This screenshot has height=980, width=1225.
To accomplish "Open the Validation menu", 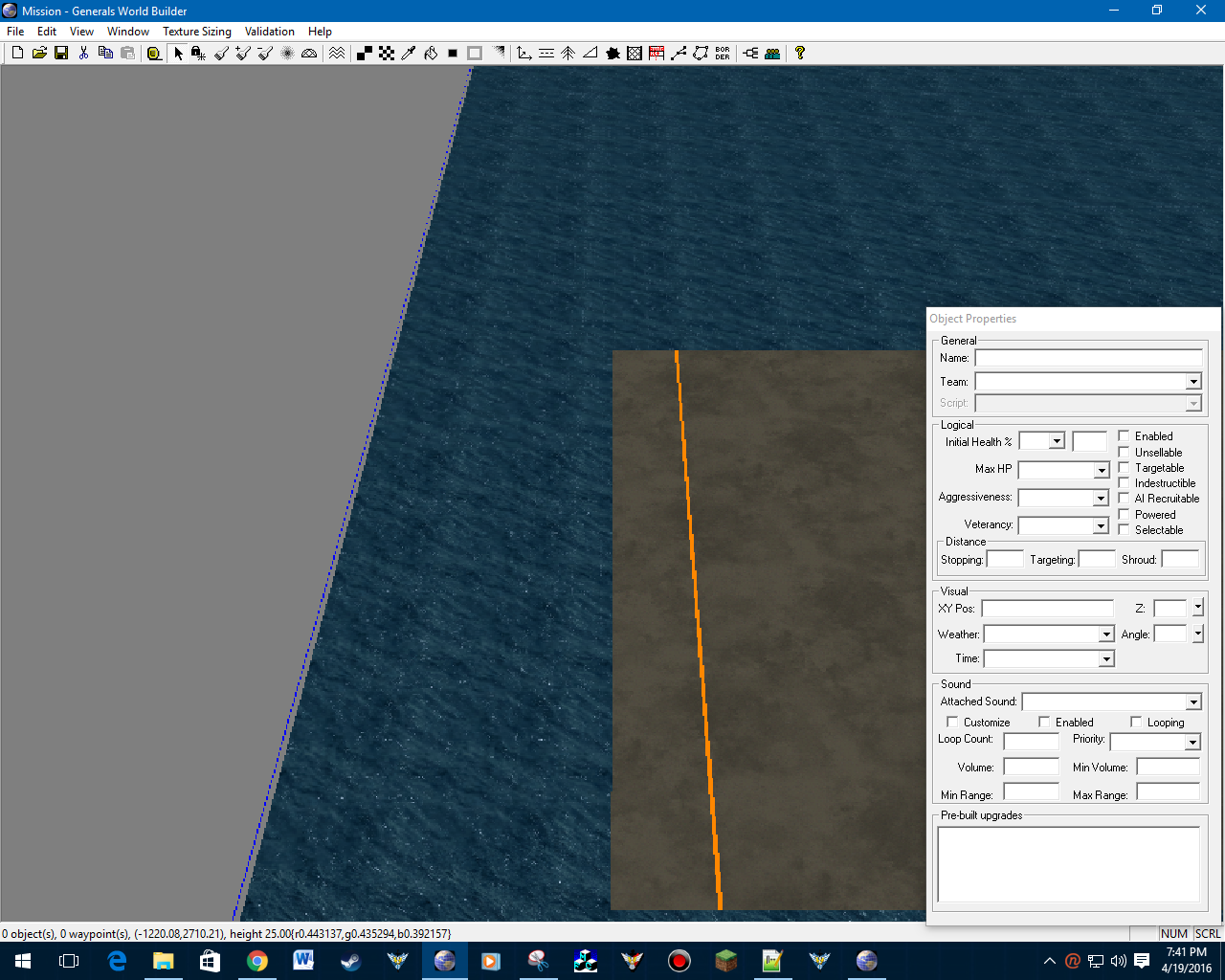I will 269,32.
